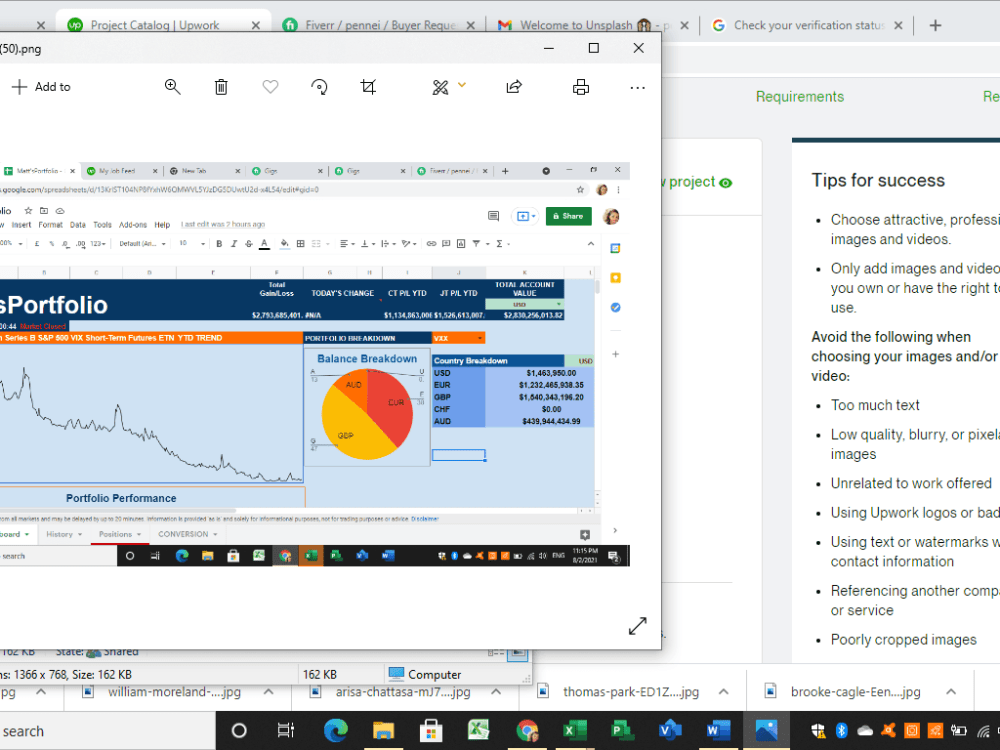Rotate the image using the rotate icon
The height and width of the screenshot is (750, 1000).
(x=320, y=87)
